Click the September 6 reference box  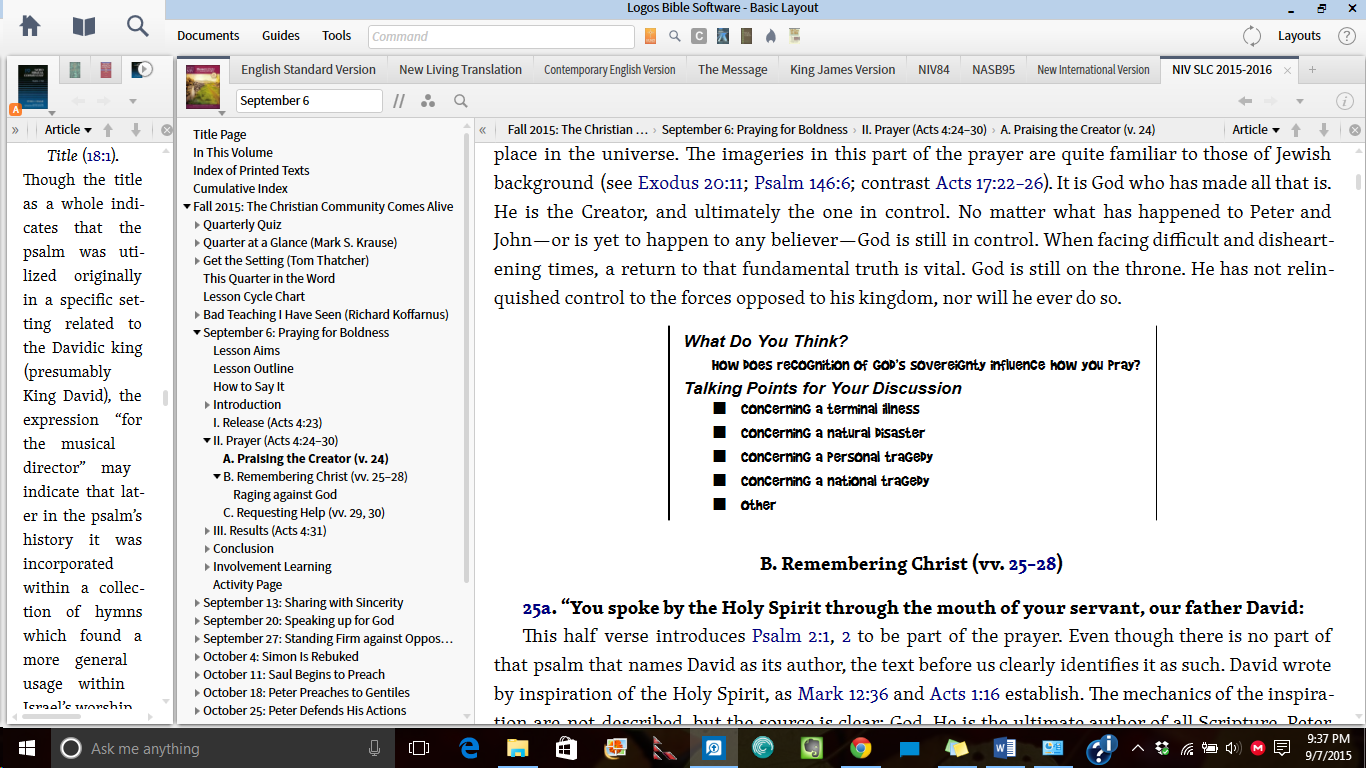click(309, 101)
